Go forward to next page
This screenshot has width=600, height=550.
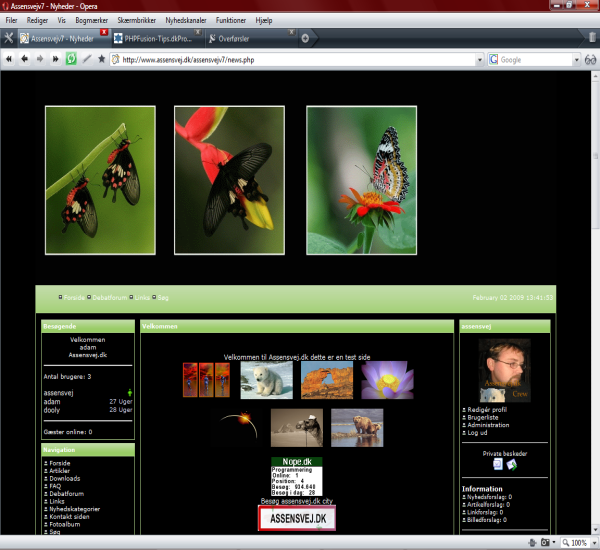tap(40, 59)
